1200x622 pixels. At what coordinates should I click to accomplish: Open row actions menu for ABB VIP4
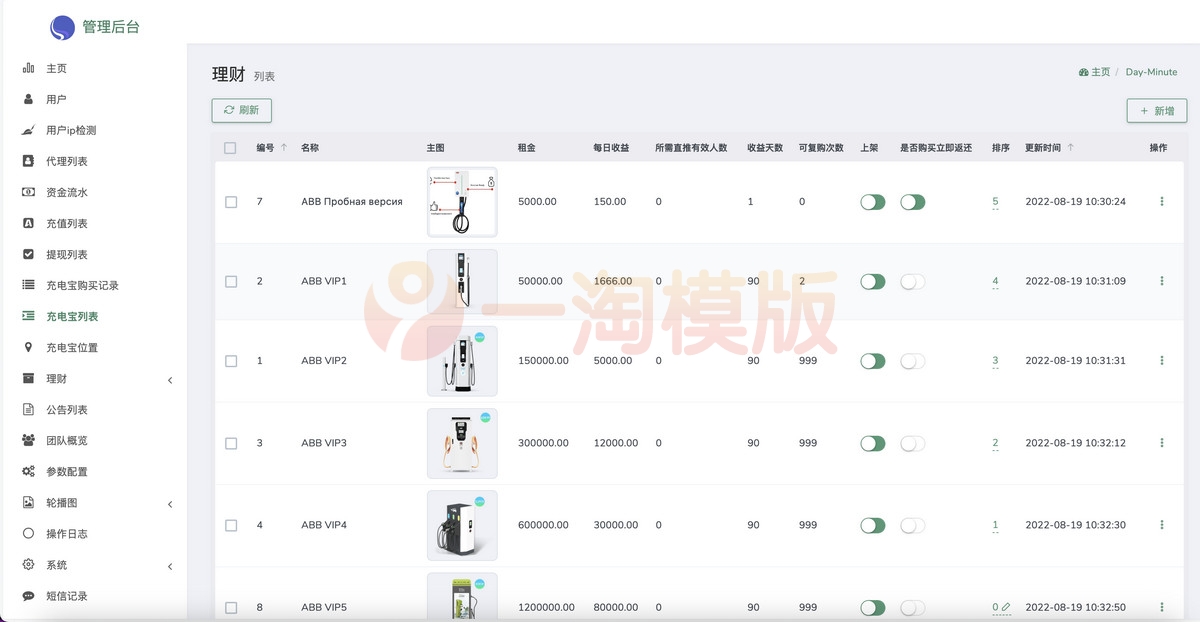(x=1162, y=525)
